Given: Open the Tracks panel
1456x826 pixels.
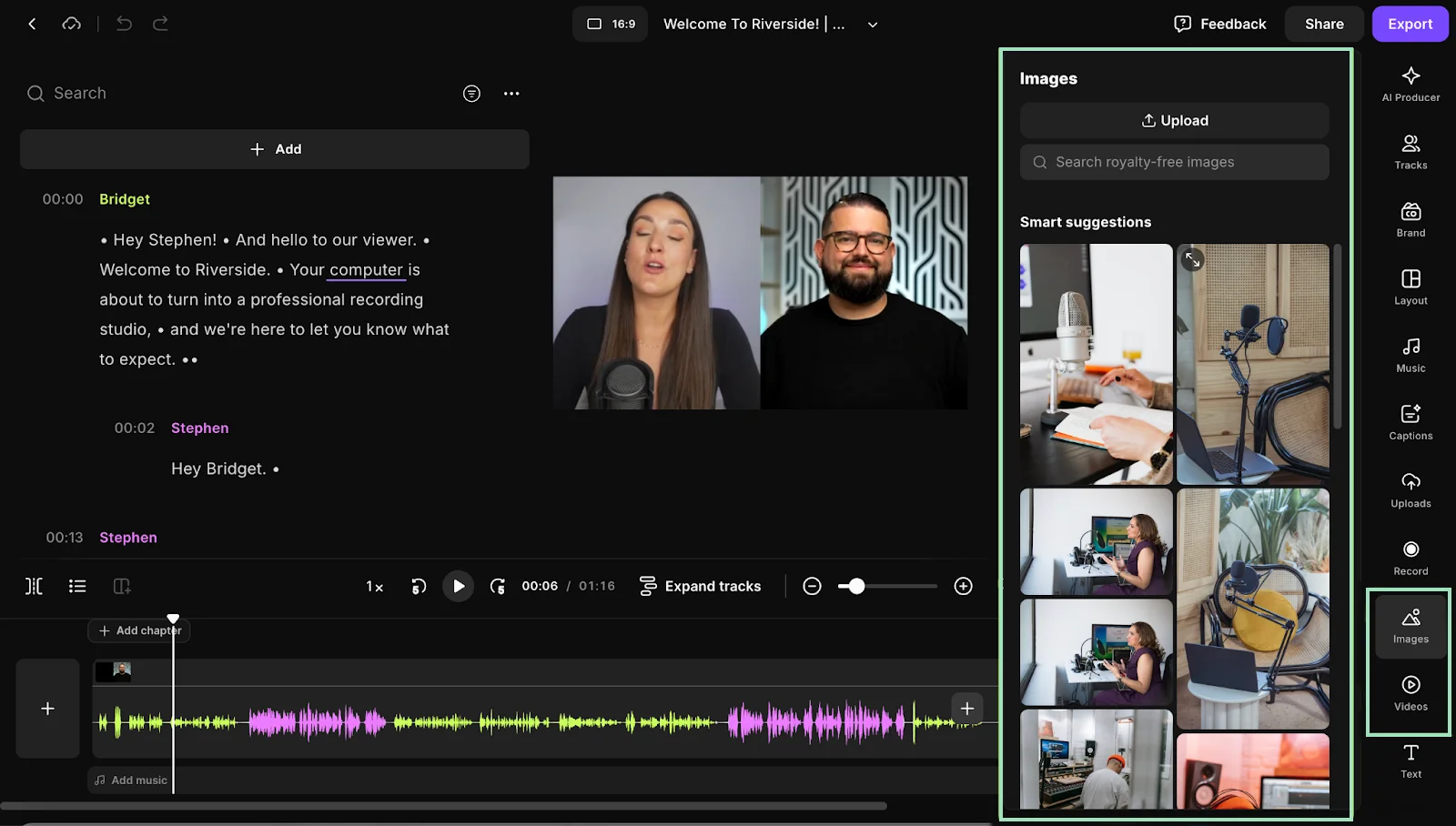Looking at the screenshot, I should (x=1410, y=150).
